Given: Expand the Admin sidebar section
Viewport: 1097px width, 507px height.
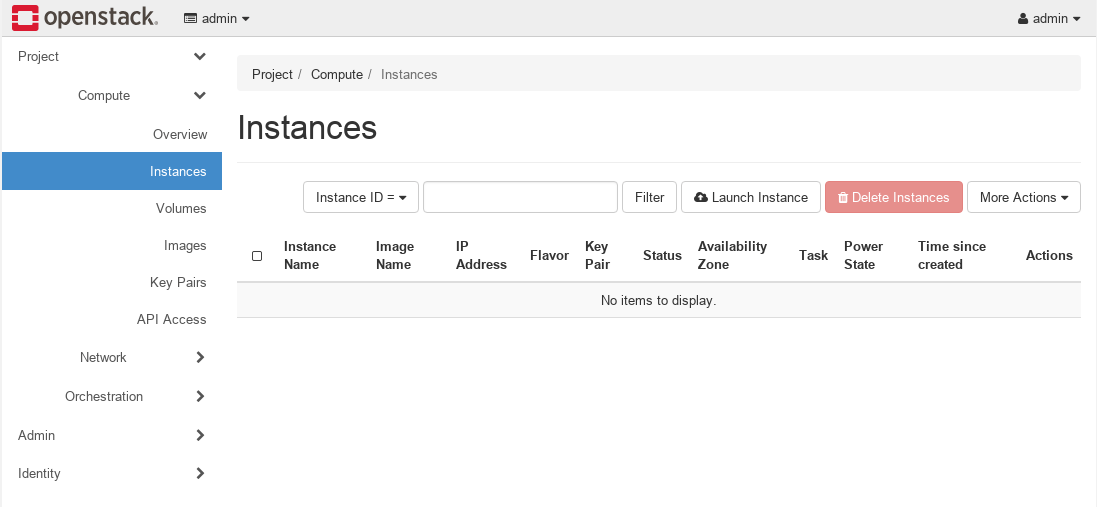Looking at the screenshot, I should [x=112, y=436].
